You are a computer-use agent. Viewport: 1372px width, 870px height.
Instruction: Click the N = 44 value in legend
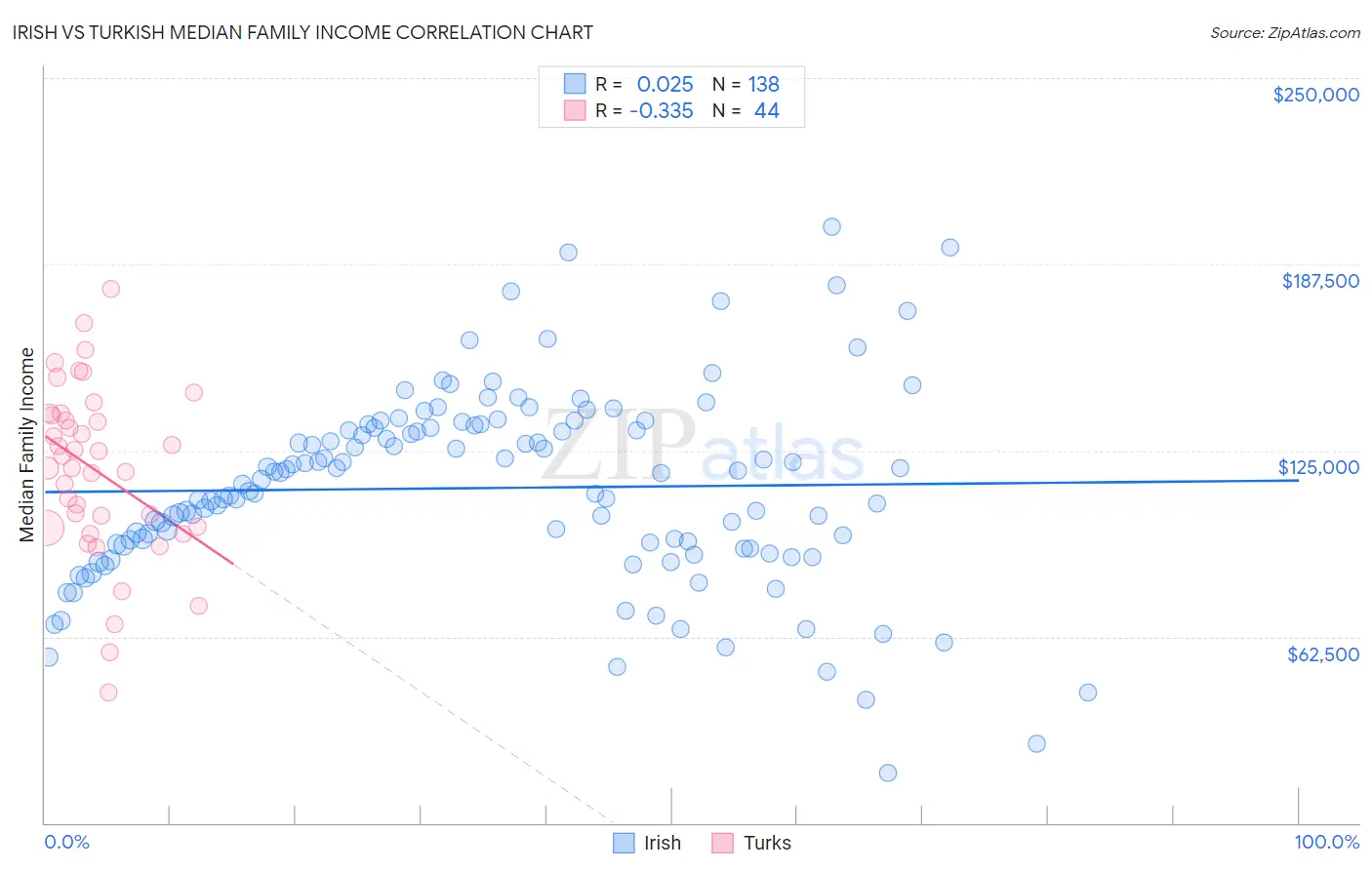point(746,110)
